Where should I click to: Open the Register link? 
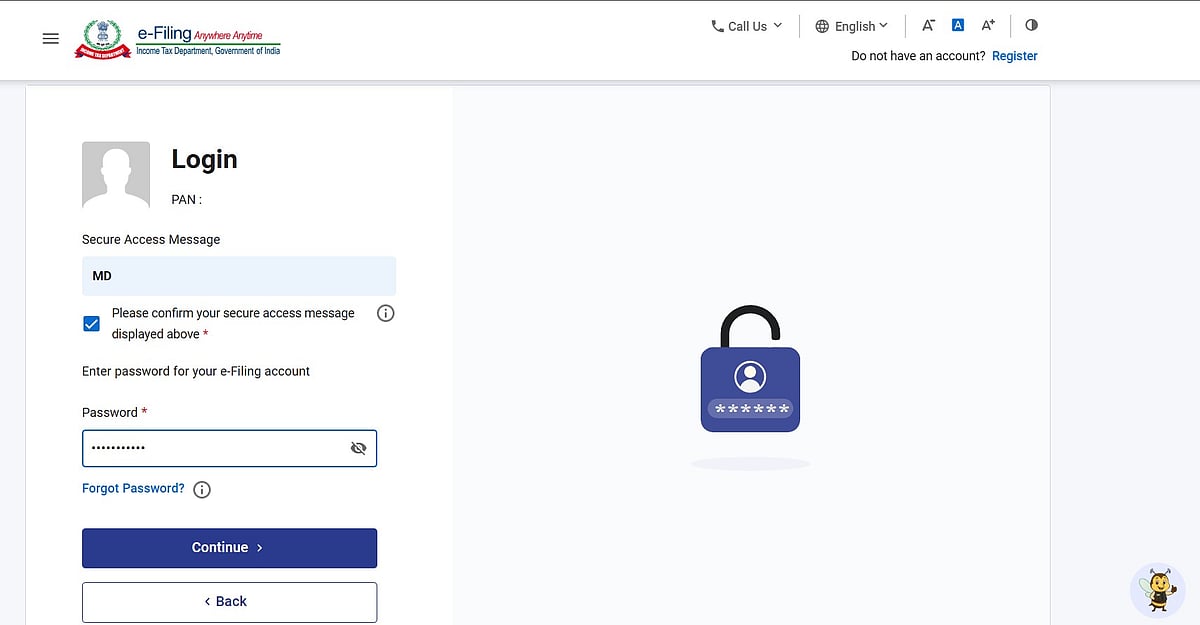[1015, 56]
